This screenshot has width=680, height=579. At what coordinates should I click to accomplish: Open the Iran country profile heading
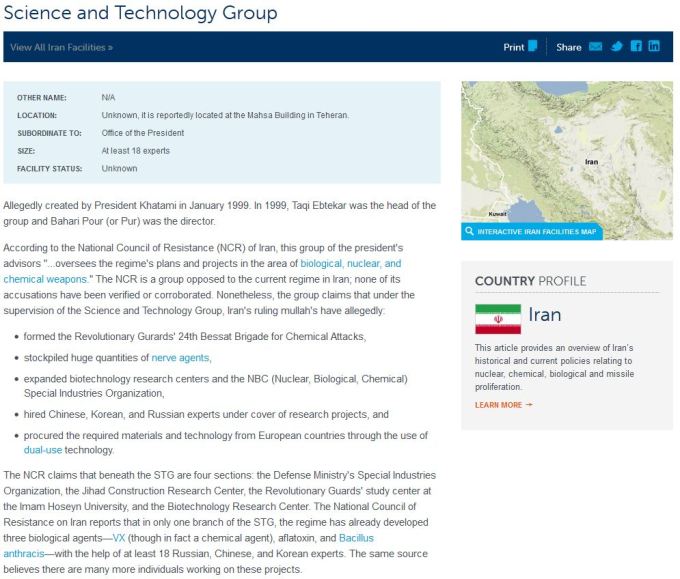[x=544, y=315]
